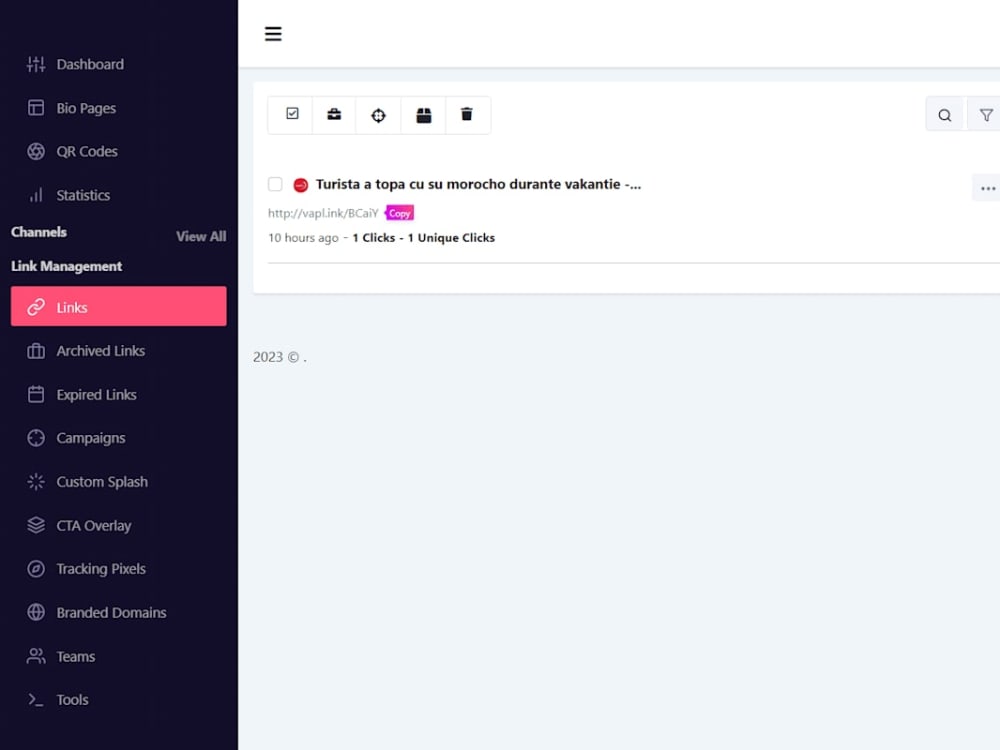Image resolution: width=1000 pixels, height=750 pixels.
Task: Open the filter dropdown
Action: 986,114
